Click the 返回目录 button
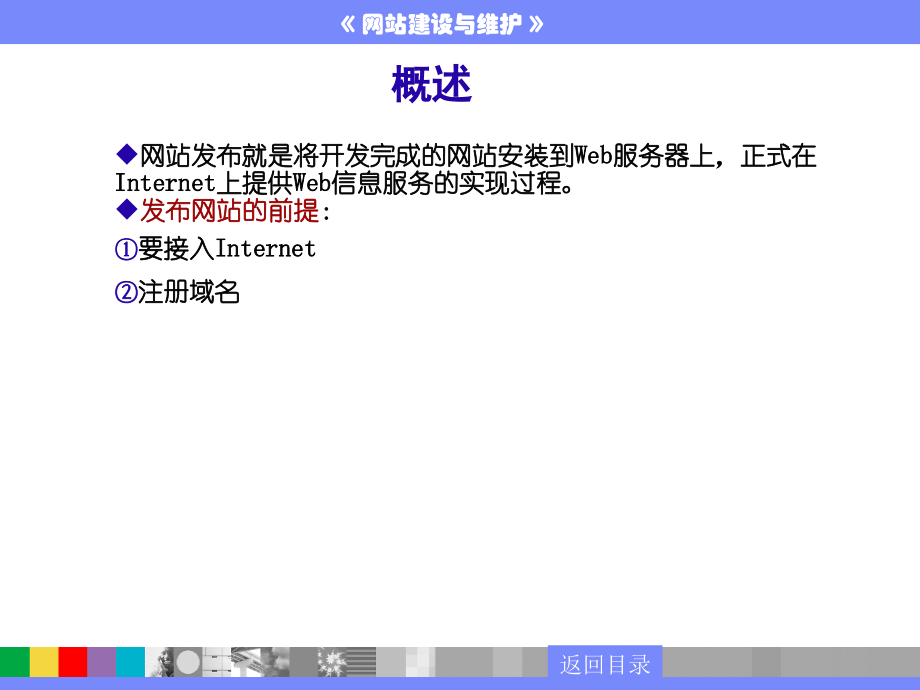The image size is (920, 690). 605,664
